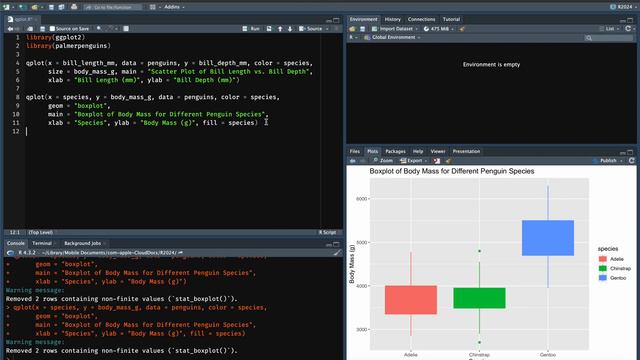Click the Run button in editor
Viewport: 640px width, 360px height.
[x=251, y=29]
